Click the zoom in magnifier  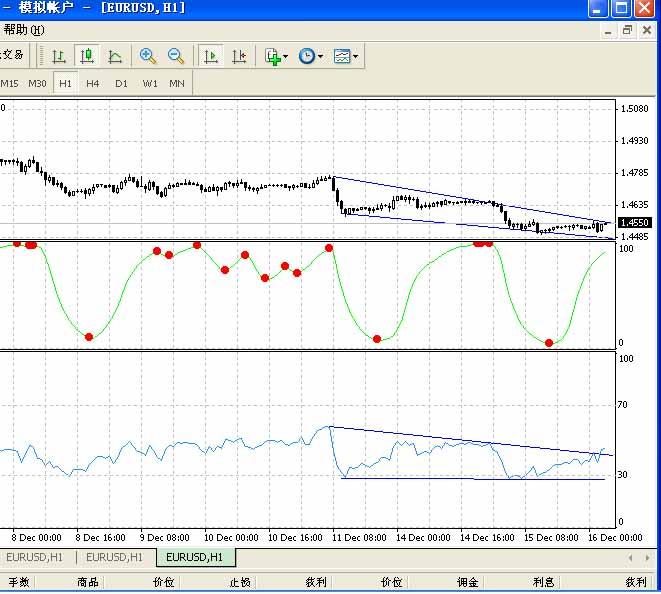(148, 56)
